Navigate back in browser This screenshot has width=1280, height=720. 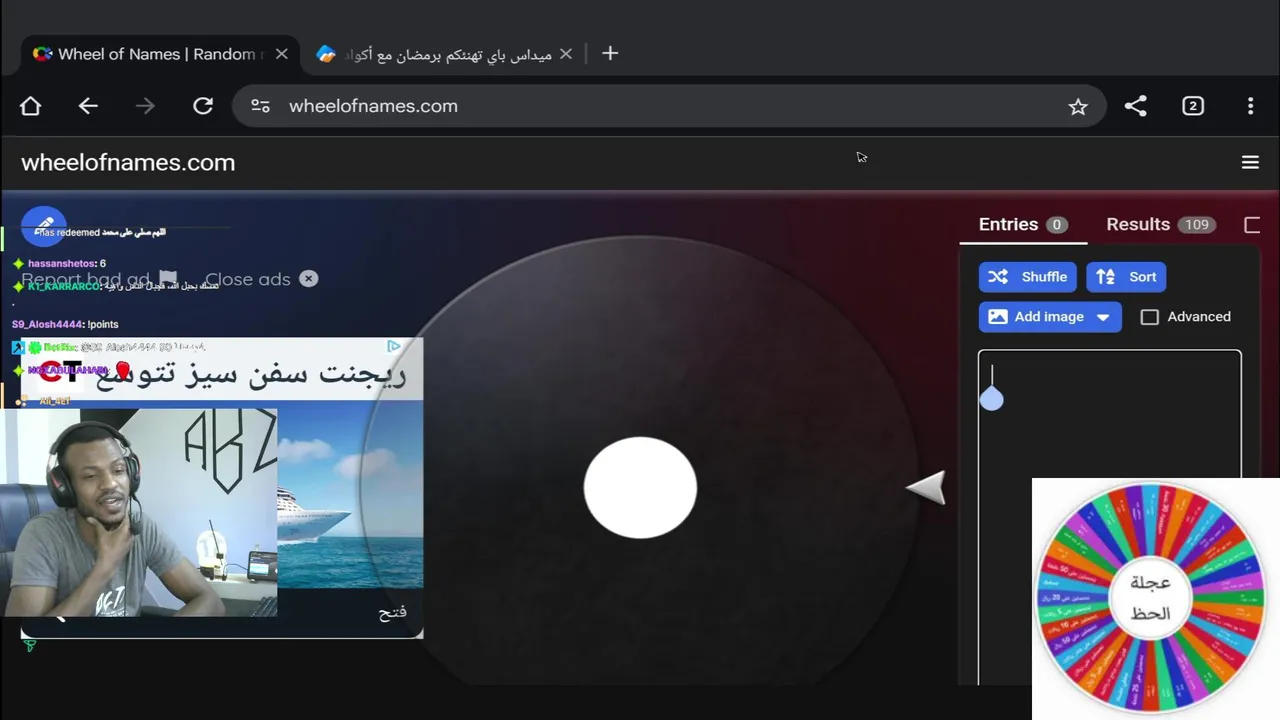88,106
